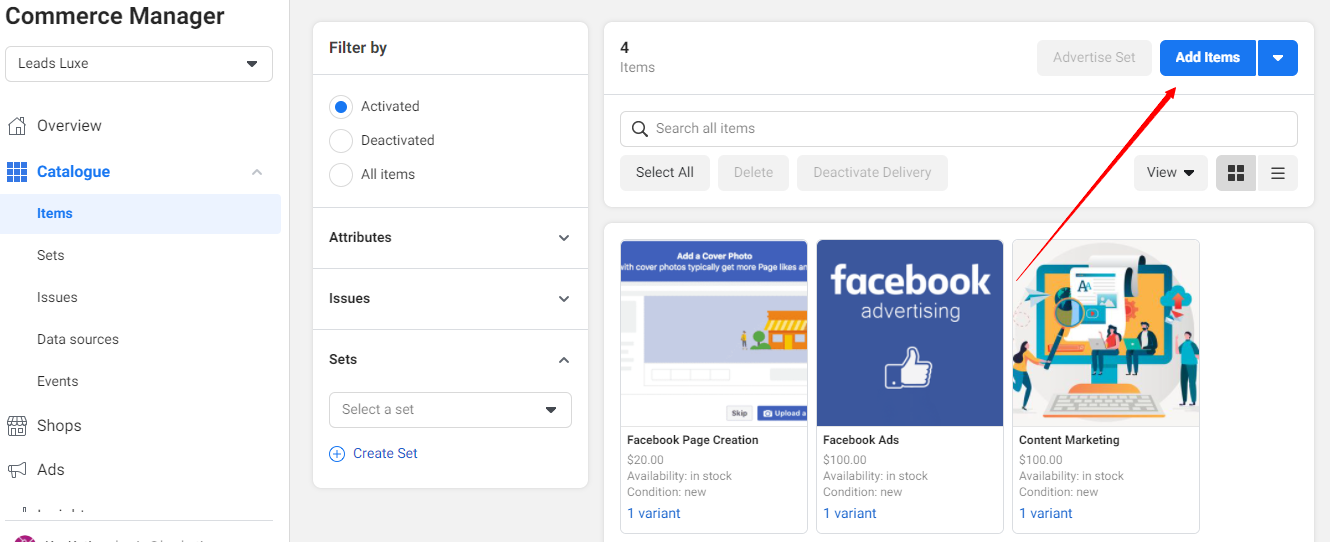Click the Facebook Page Creation title

click(693, 440)
